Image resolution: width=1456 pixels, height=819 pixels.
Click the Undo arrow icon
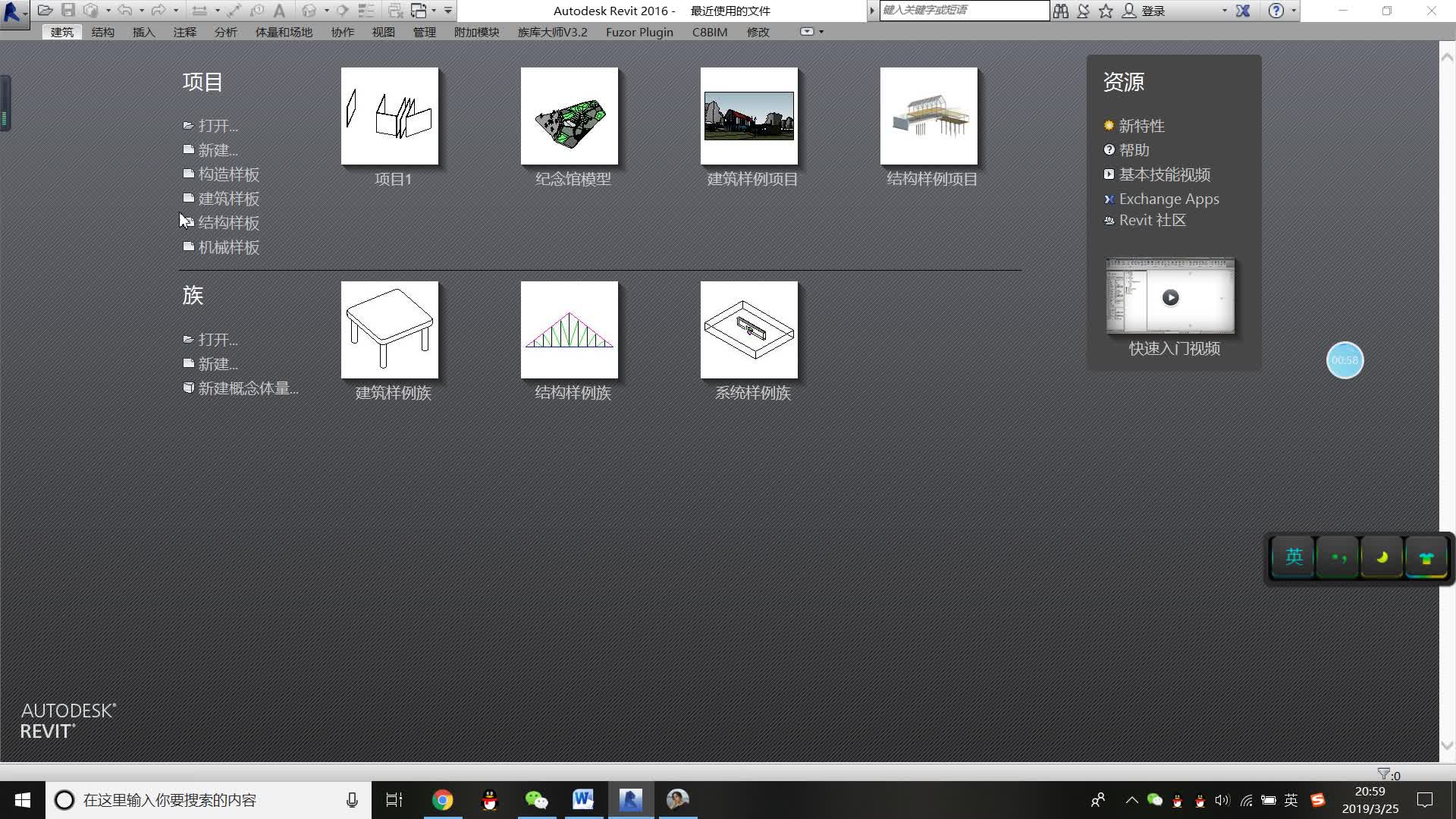click(x=125, y=11)
